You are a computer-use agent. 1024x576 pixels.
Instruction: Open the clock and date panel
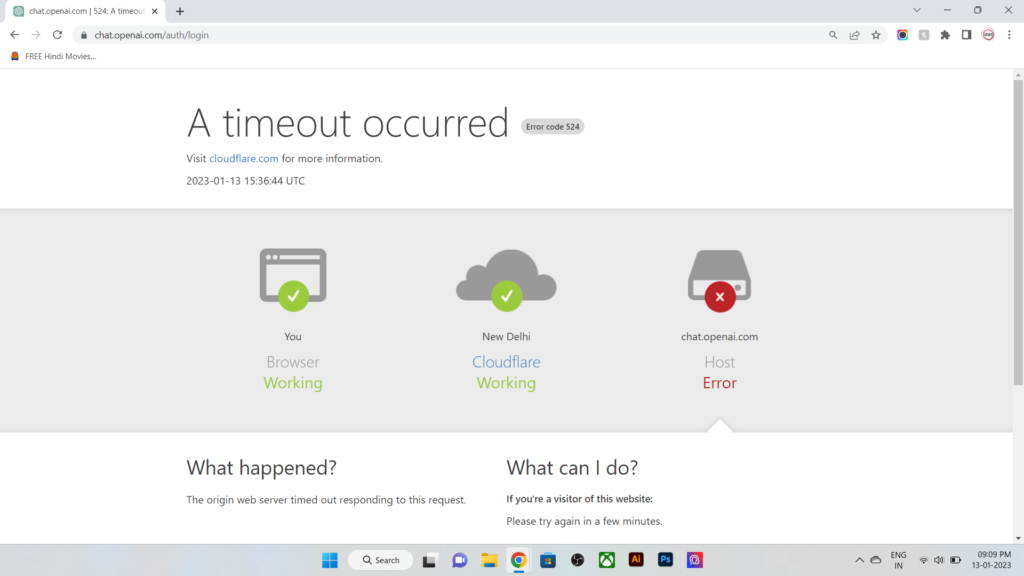pyautogui.click(x=991, y=560)
